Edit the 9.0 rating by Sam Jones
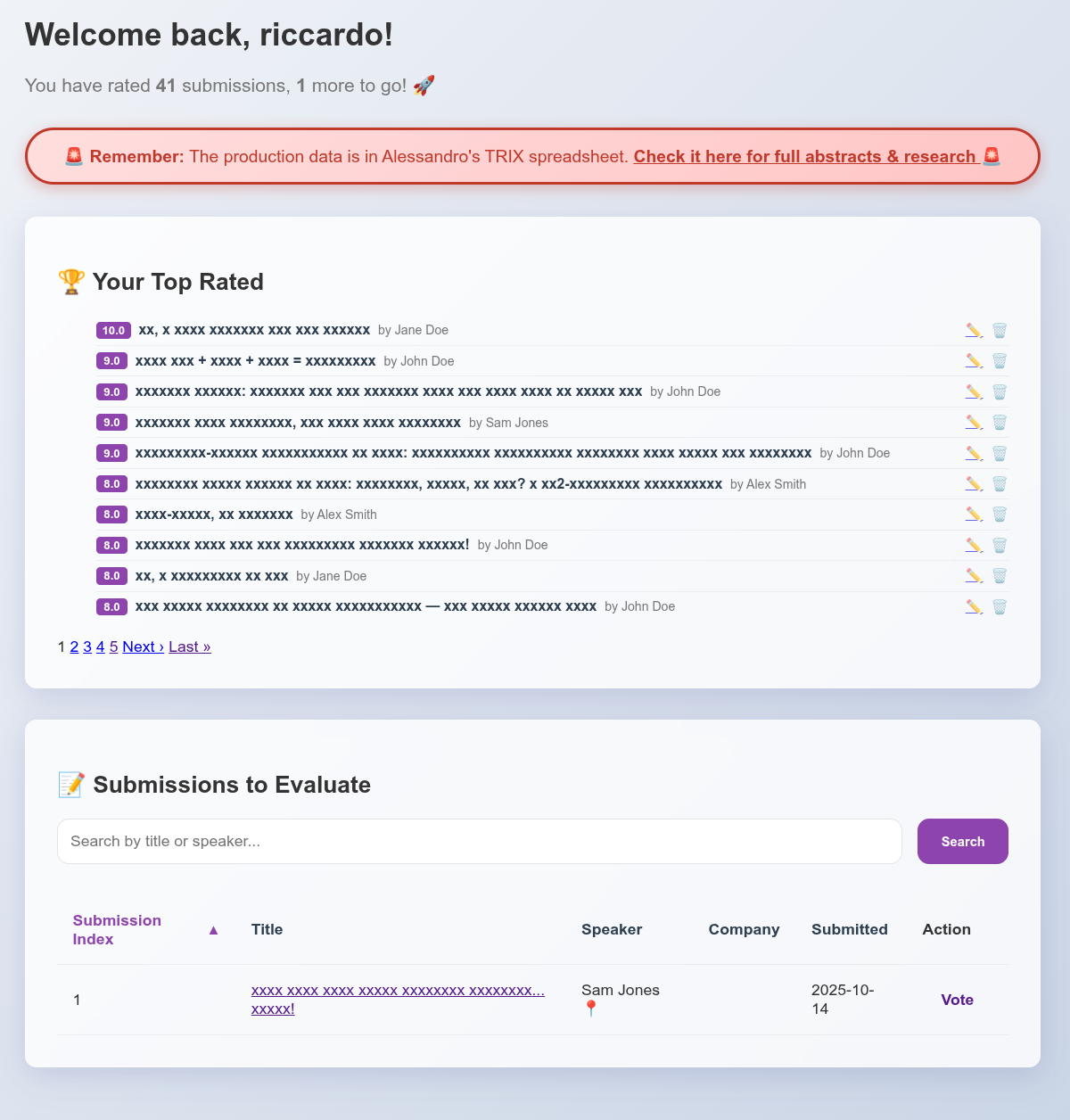This screenshot has width=1070, height=1120. [x=974, y=423]
